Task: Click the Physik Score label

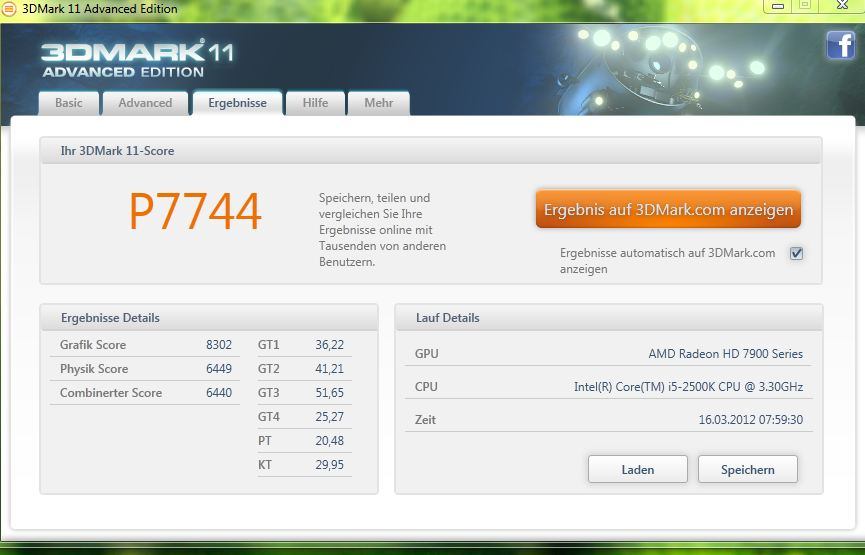Action: pyautogui.click(x=94, y=369)
